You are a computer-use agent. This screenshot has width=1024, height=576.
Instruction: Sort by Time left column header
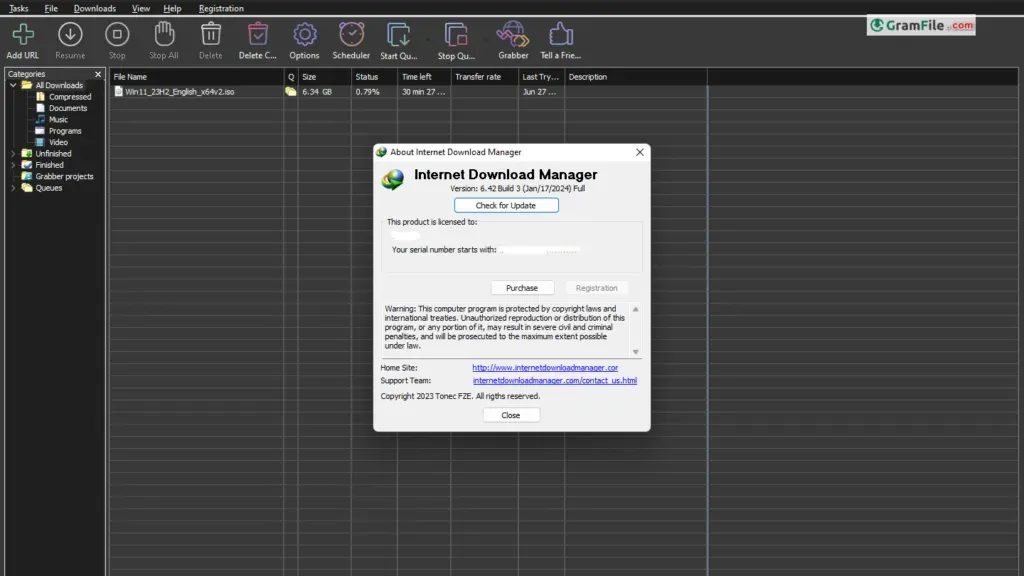424,77
